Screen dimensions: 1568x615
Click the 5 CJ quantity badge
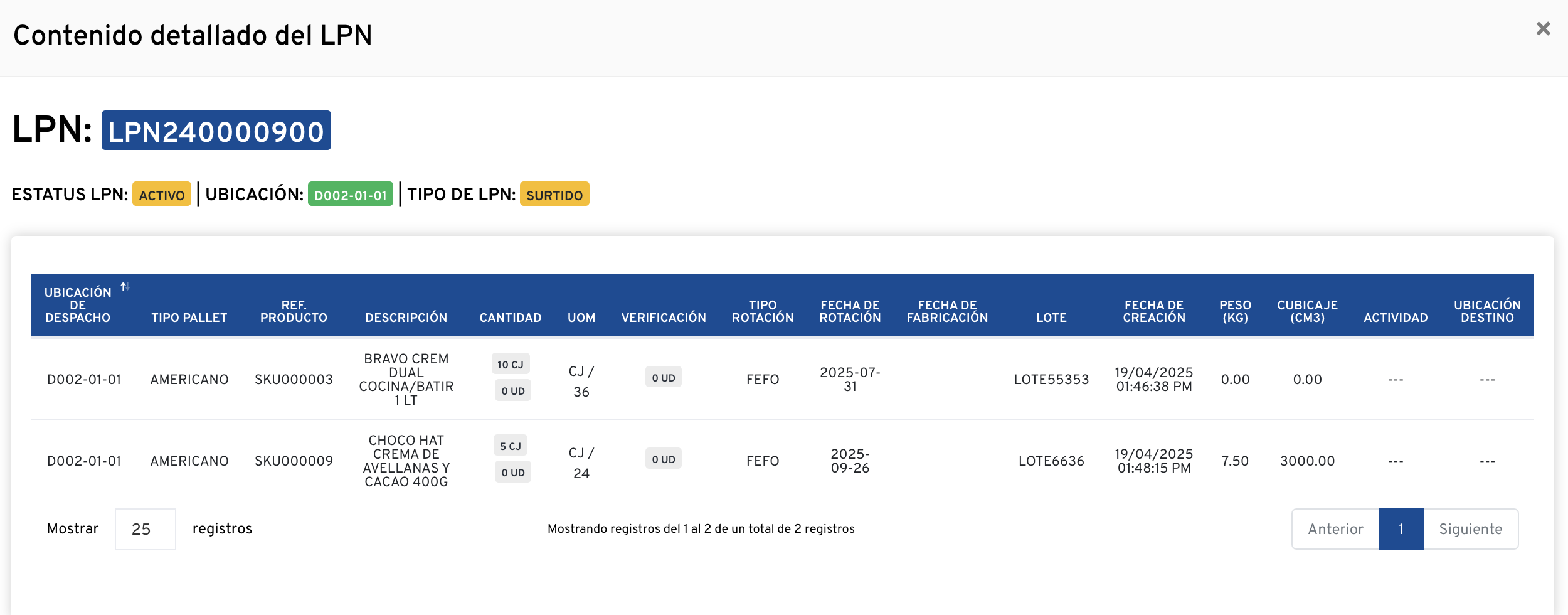510,446
